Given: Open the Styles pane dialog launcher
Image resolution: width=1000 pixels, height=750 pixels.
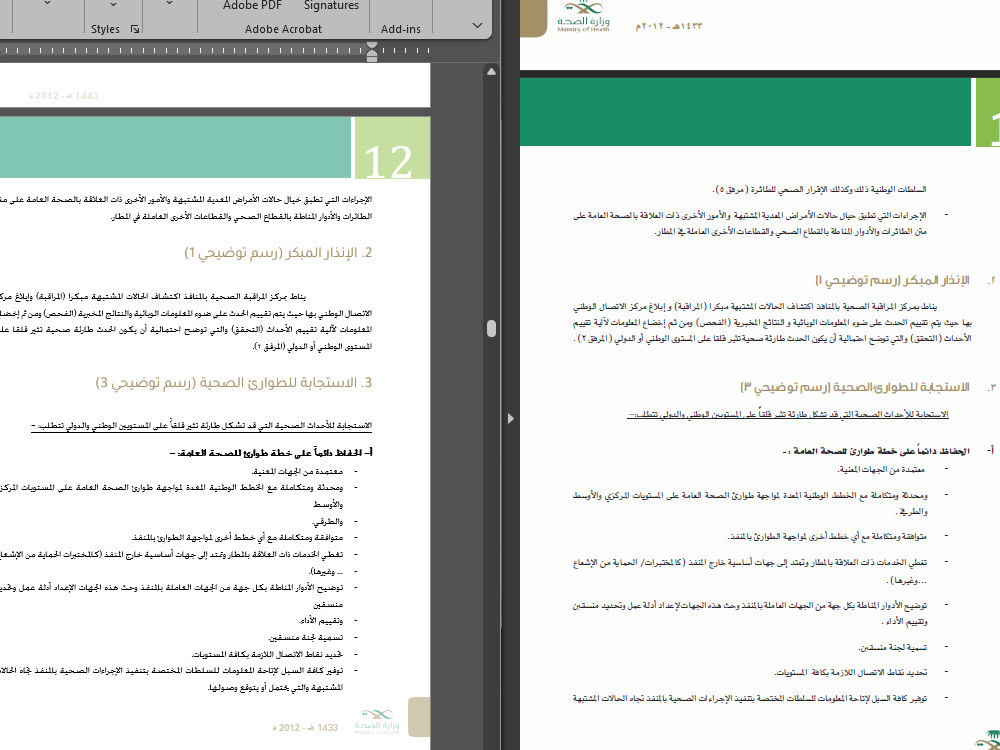Looking at the screenshot, I should point(135,29).
